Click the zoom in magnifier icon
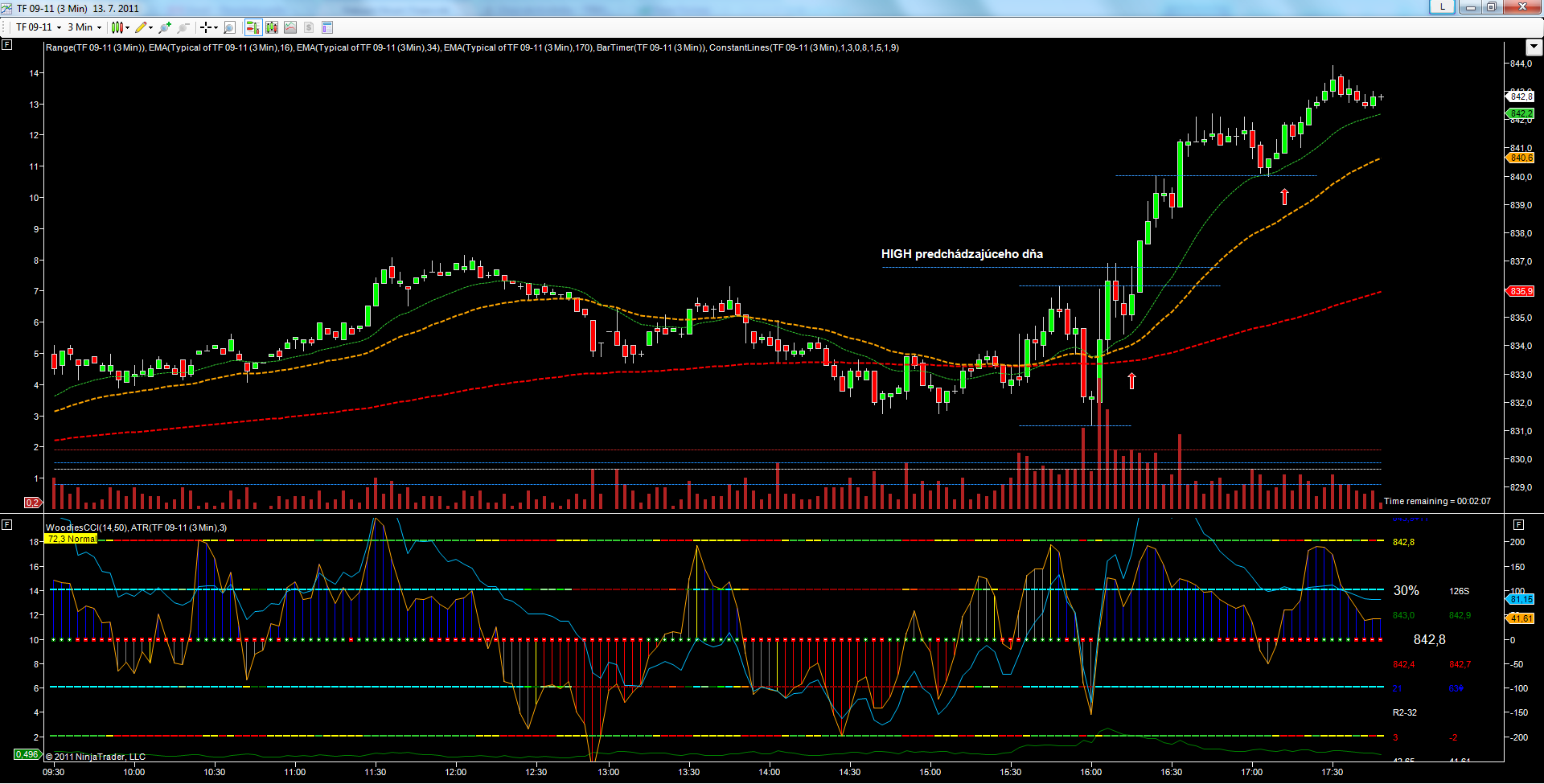The height and width of the screenshot is (784, 1544). [165, 27]
